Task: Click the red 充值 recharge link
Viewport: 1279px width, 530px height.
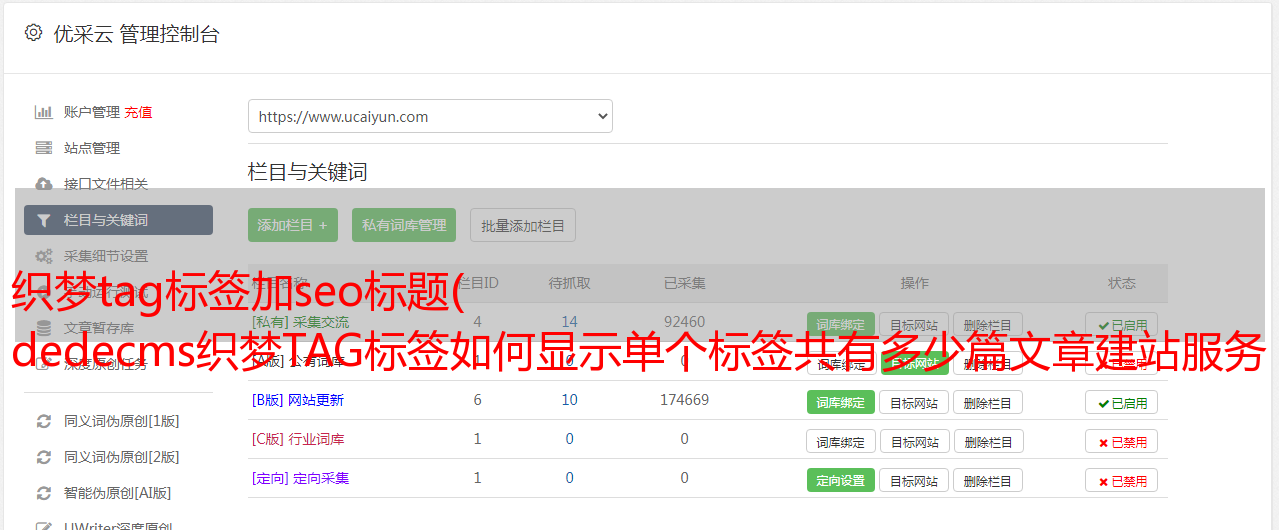Action: [x=139, y=112]
